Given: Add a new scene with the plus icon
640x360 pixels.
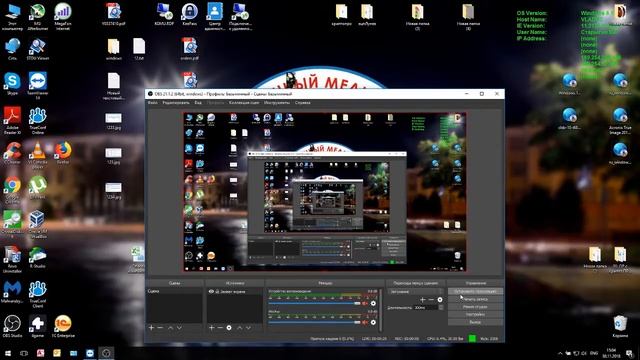Looking at the screenshot, I should [x=151, y=328].
